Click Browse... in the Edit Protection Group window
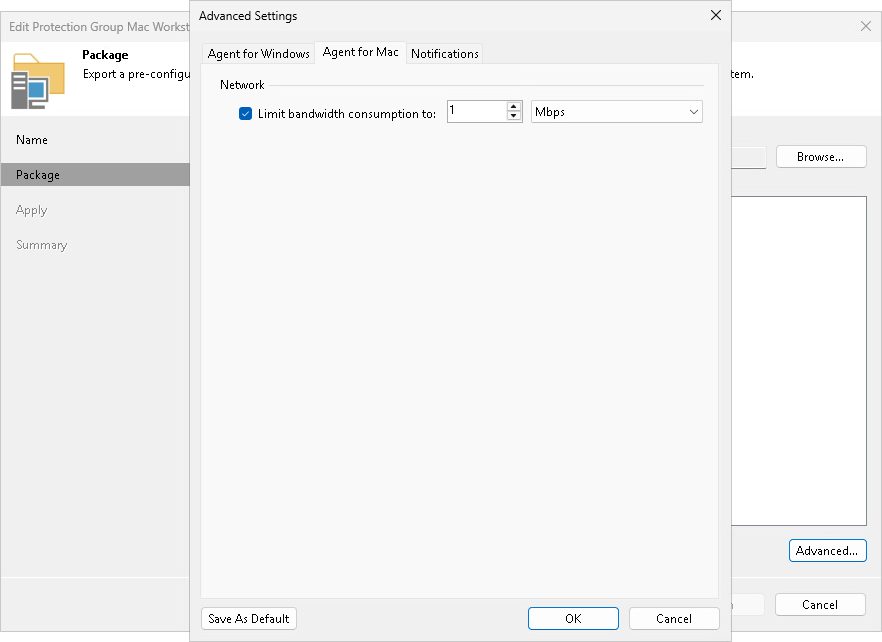The height and width of the screenshot is (642, 882). [821, 157]
